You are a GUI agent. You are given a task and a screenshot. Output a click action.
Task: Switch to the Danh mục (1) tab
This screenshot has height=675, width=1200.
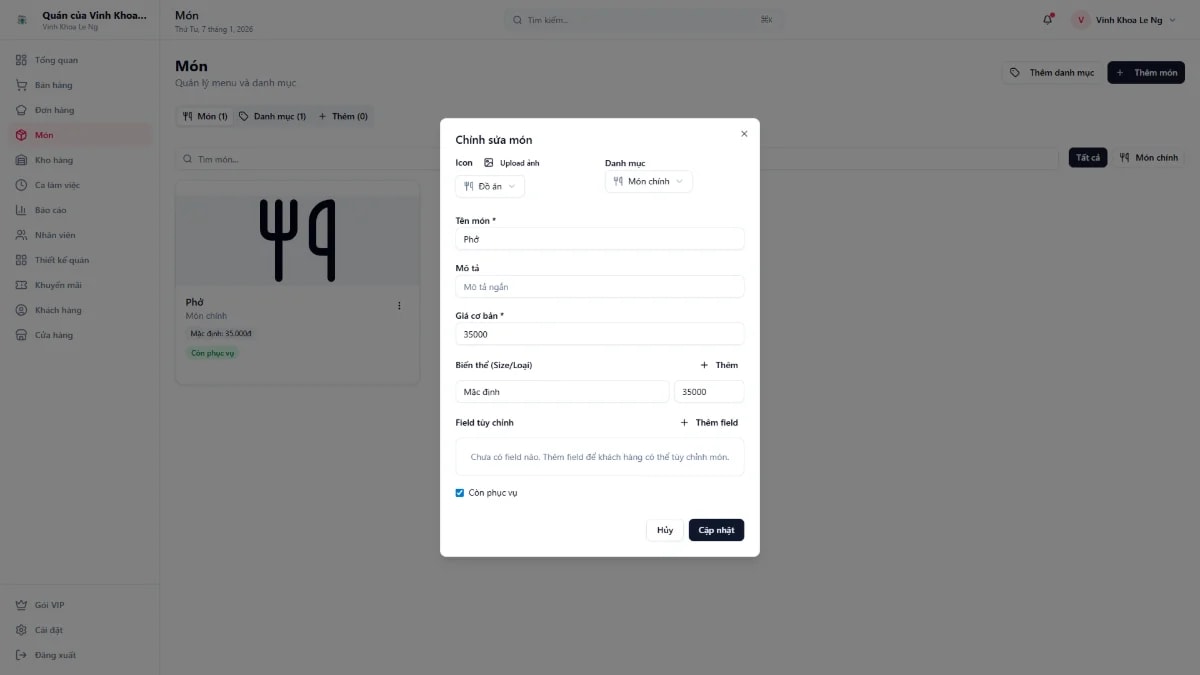coord(272,117)
